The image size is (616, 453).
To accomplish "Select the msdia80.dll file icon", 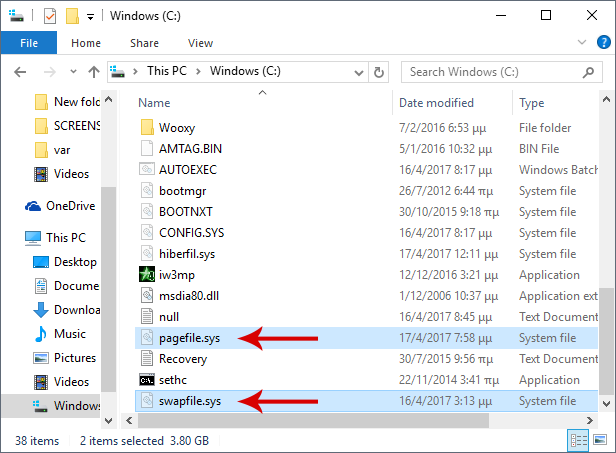I will pyautogui.click(x=147, y=295).
